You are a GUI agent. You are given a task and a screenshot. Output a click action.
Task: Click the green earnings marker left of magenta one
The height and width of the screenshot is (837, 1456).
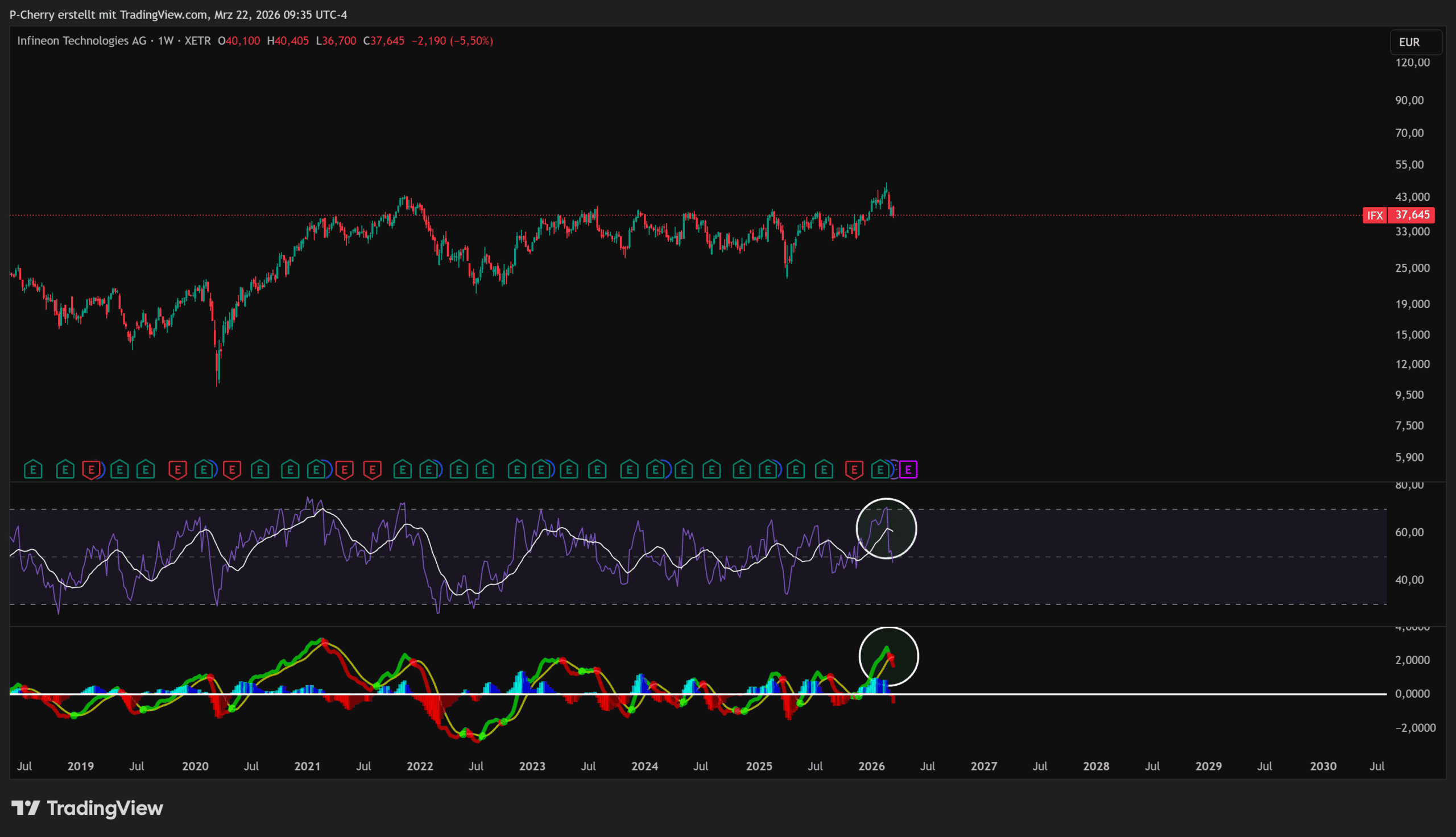880,470
